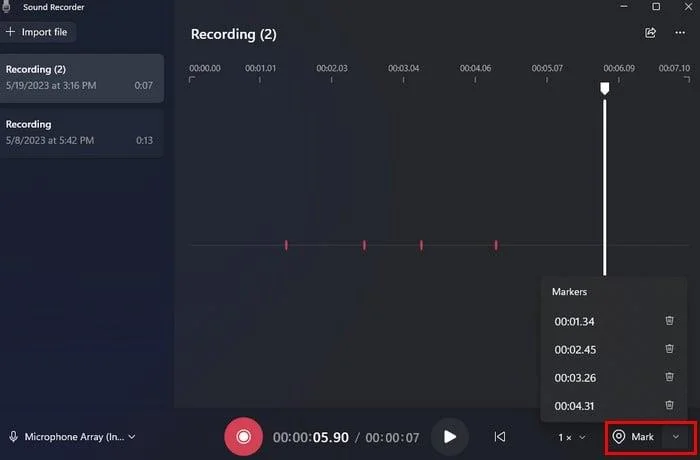Collapse the markers list using Mark chevron

point(676,437)
